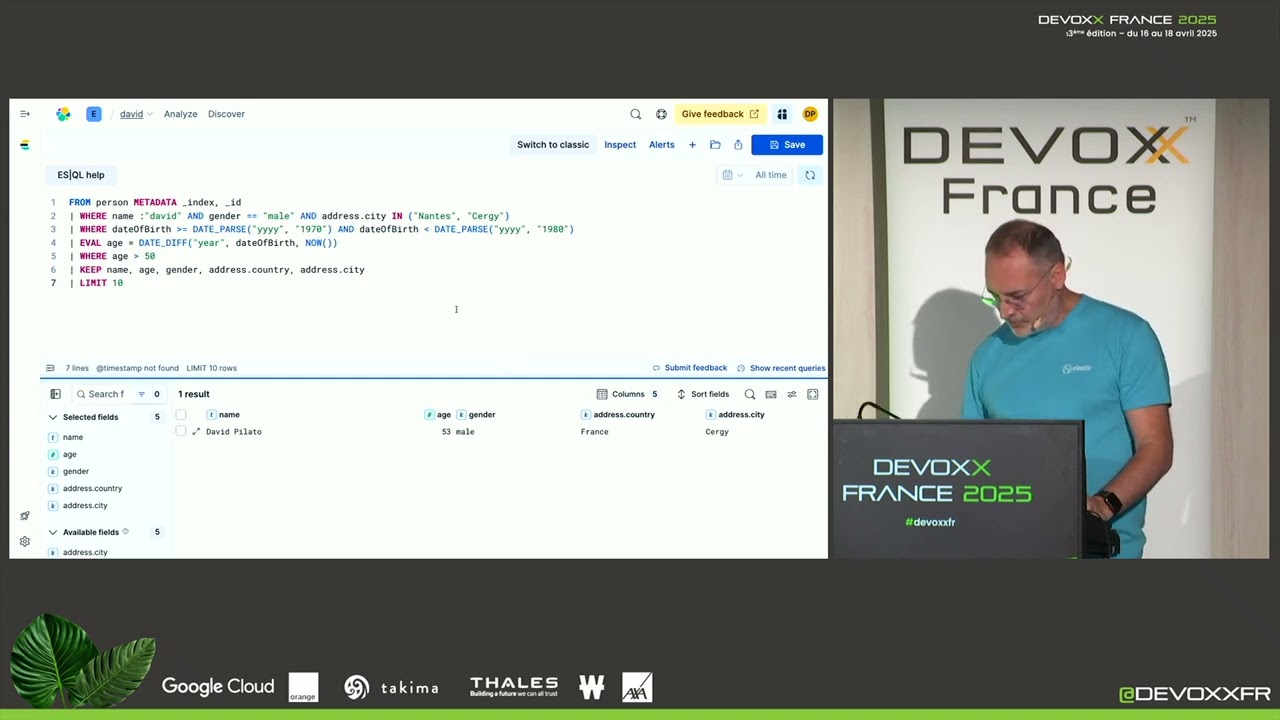Viewport: 1280px width, 720px height.
Task: Click Switch to classic button
Action: coord(553,145)
